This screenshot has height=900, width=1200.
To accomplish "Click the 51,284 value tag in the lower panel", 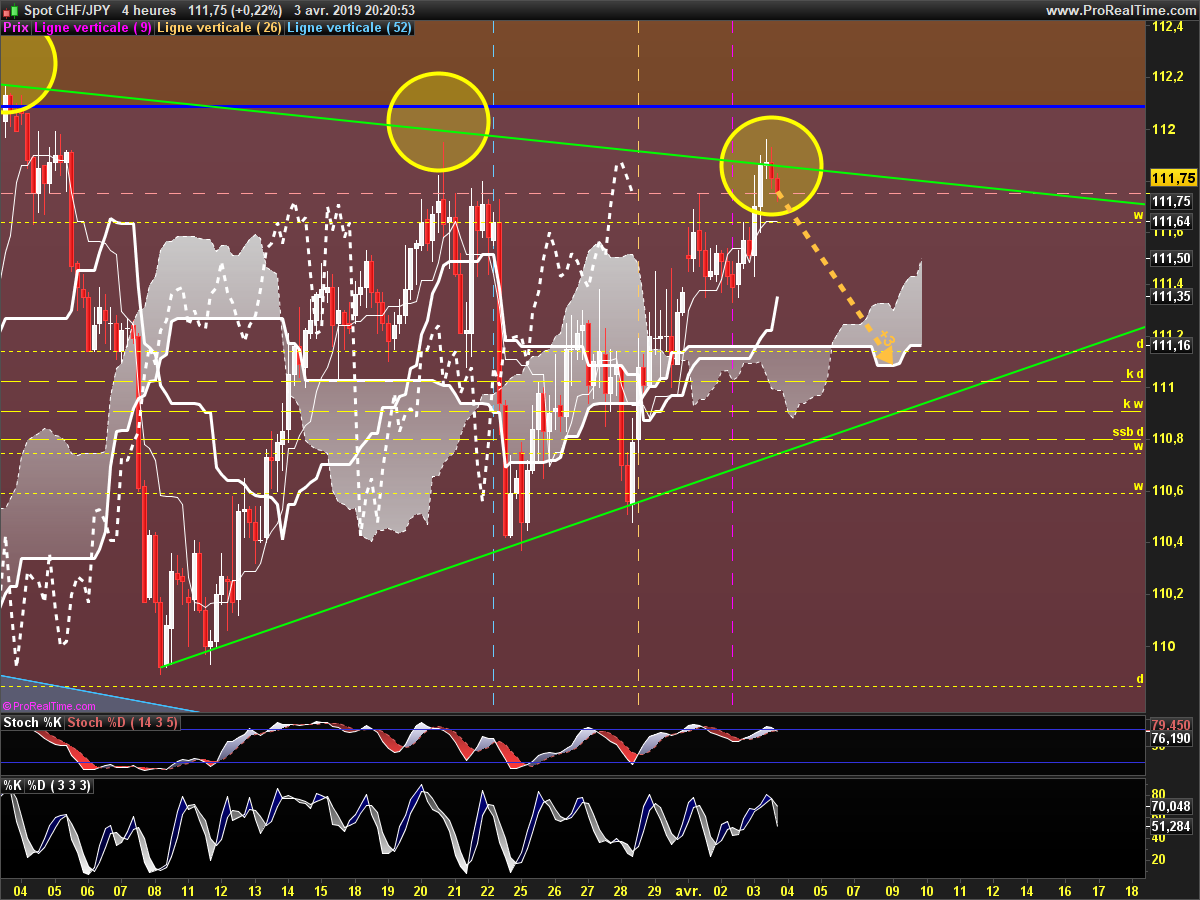I will [1170, 826].
